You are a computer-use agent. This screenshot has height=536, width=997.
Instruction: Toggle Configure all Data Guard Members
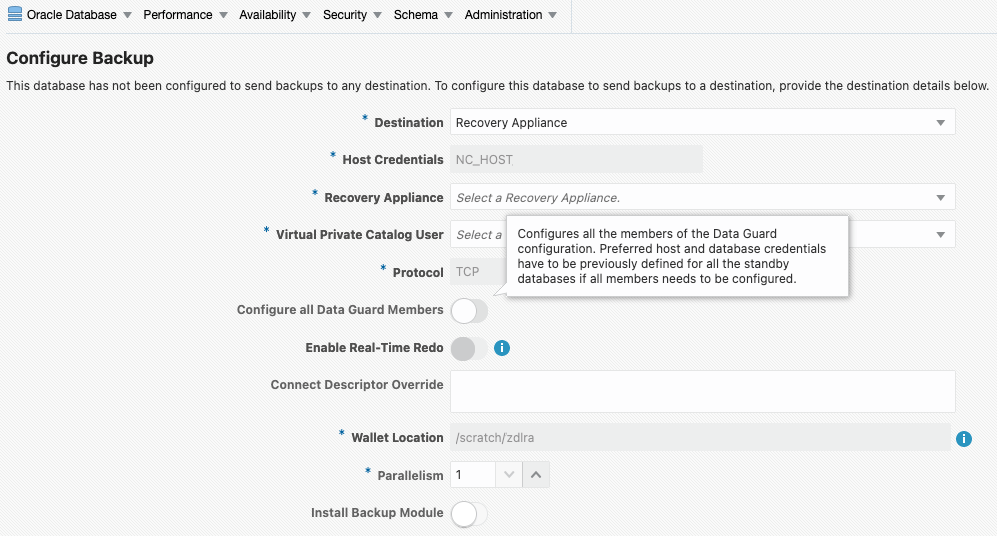point(469,311)
